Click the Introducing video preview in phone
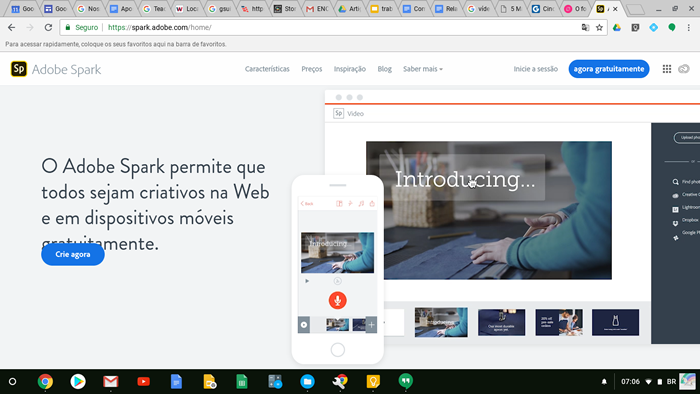700x394 pixels. tap(338, 253)
